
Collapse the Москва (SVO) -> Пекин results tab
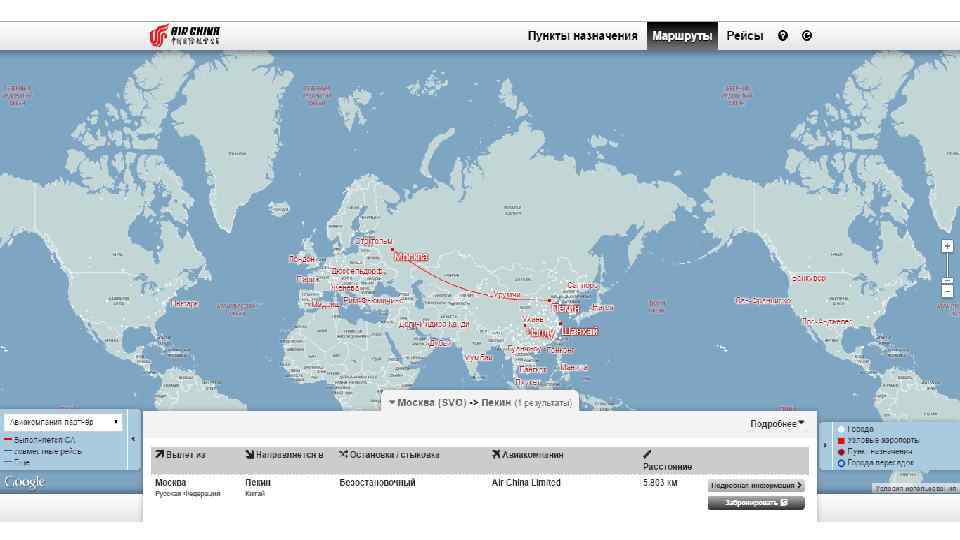click(480, 402)
